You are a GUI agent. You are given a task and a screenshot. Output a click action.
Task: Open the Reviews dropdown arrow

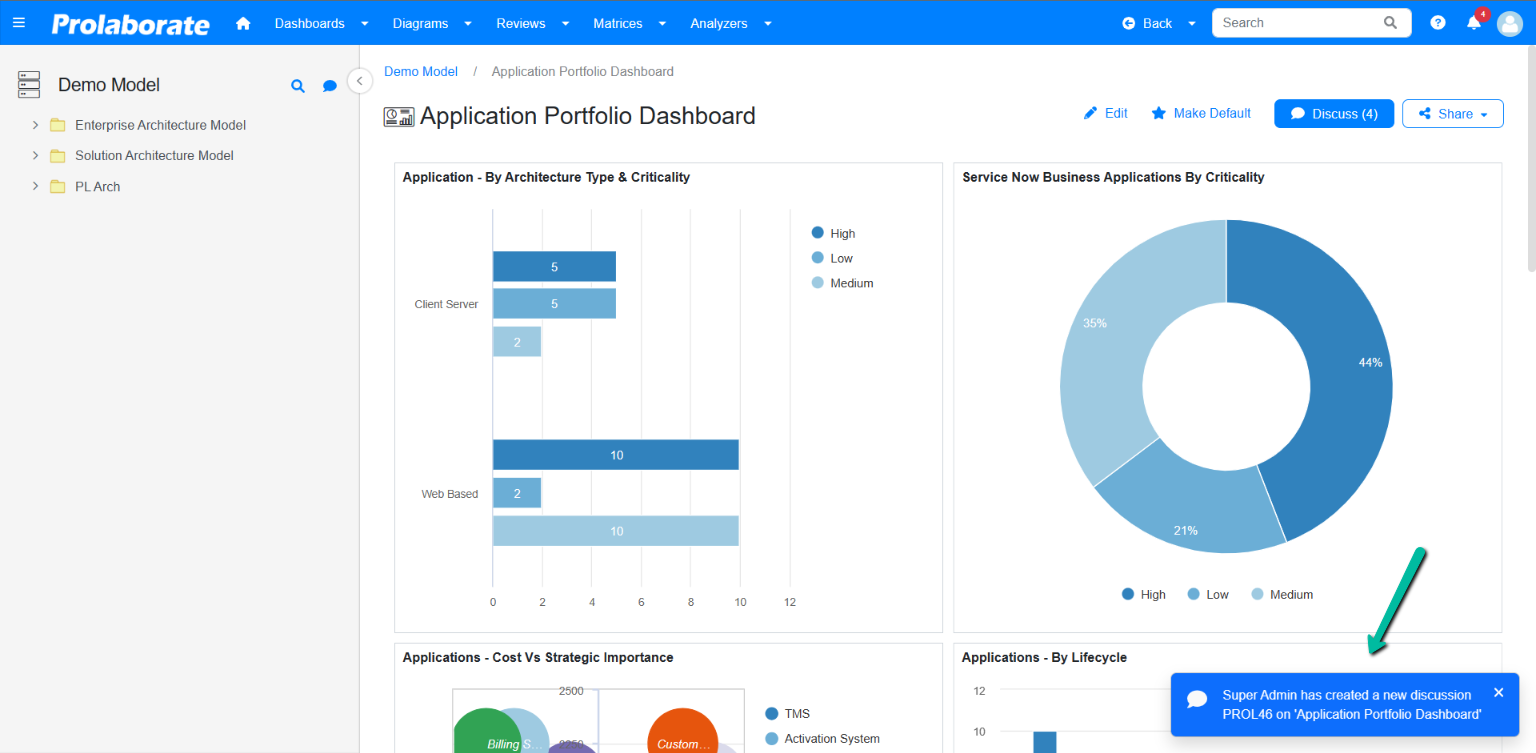point(566,24)
